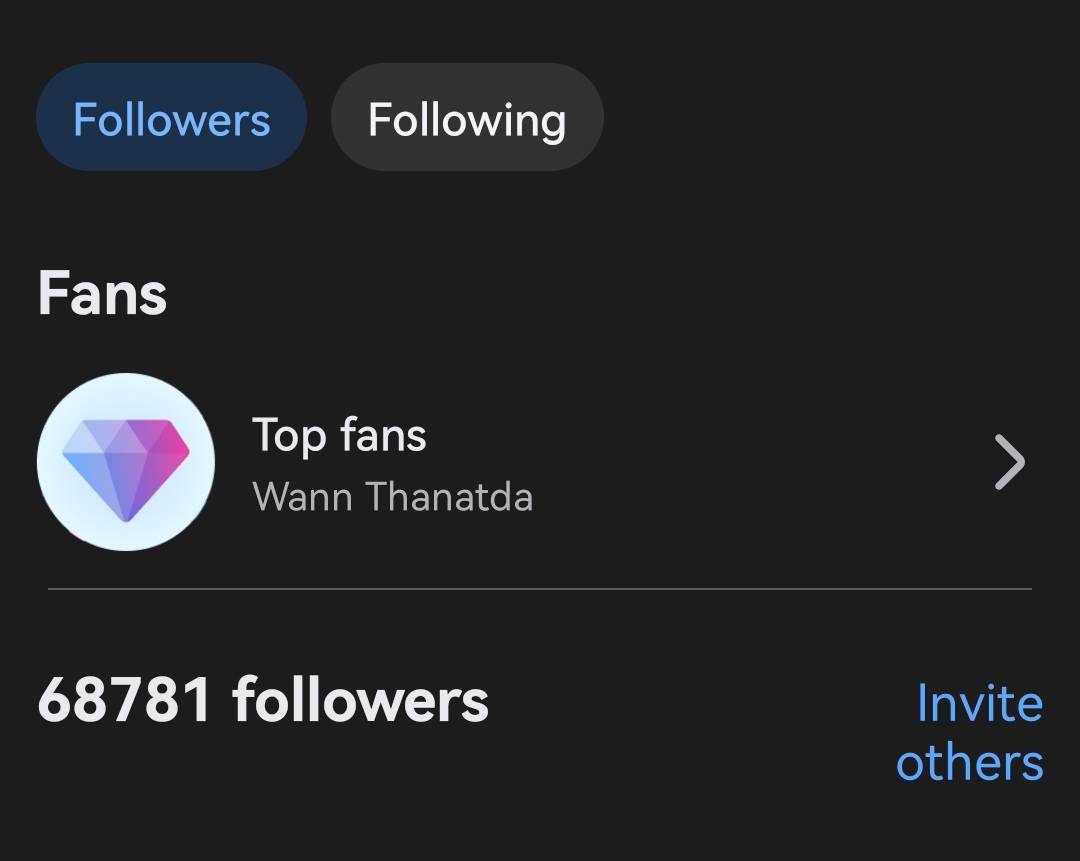This screenshot has height=861, width=1080.
Task: Click the word "followers" after 68781
Action: (x=360, y=699)
